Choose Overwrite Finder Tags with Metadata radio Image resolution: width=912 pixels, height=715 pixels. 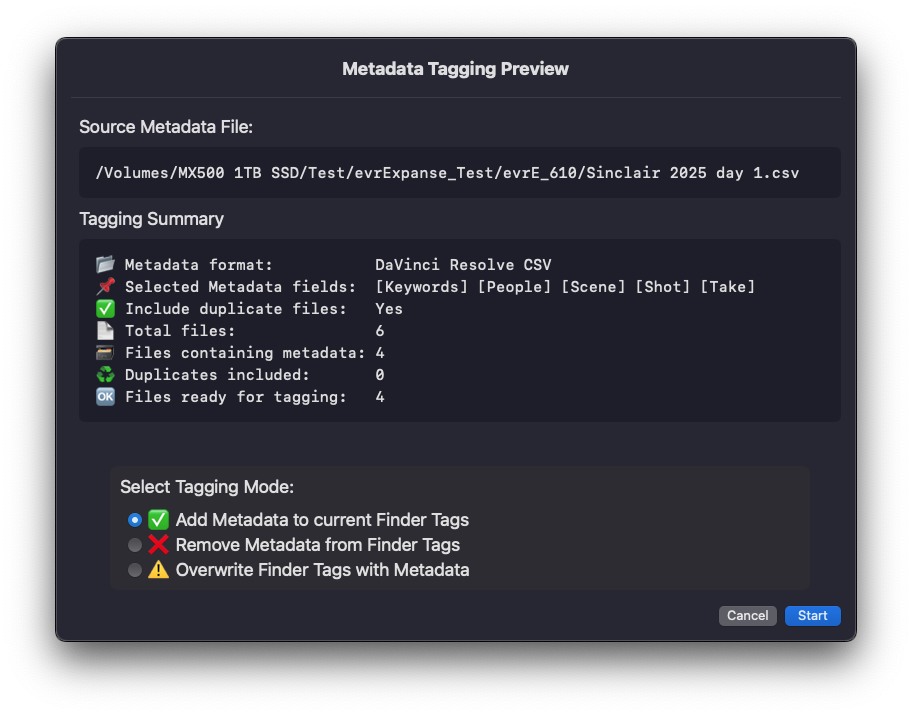click(x=135, y=570)
